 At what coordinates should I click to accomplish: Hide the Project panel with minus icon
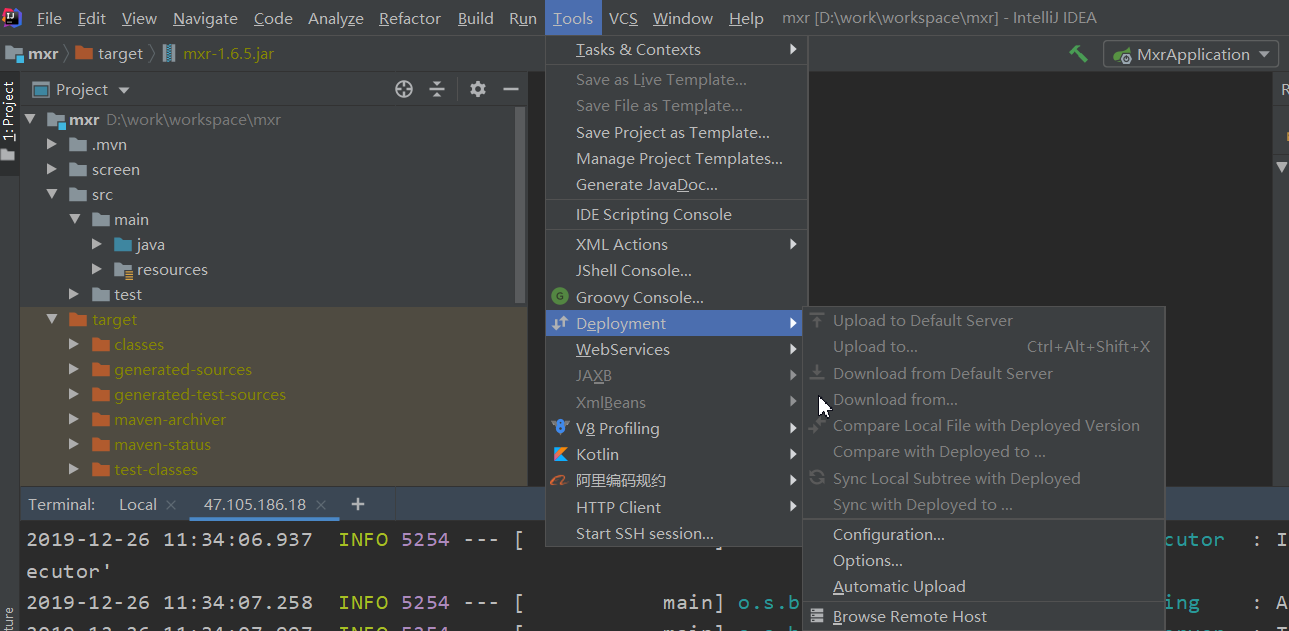(x=511, y=89)
